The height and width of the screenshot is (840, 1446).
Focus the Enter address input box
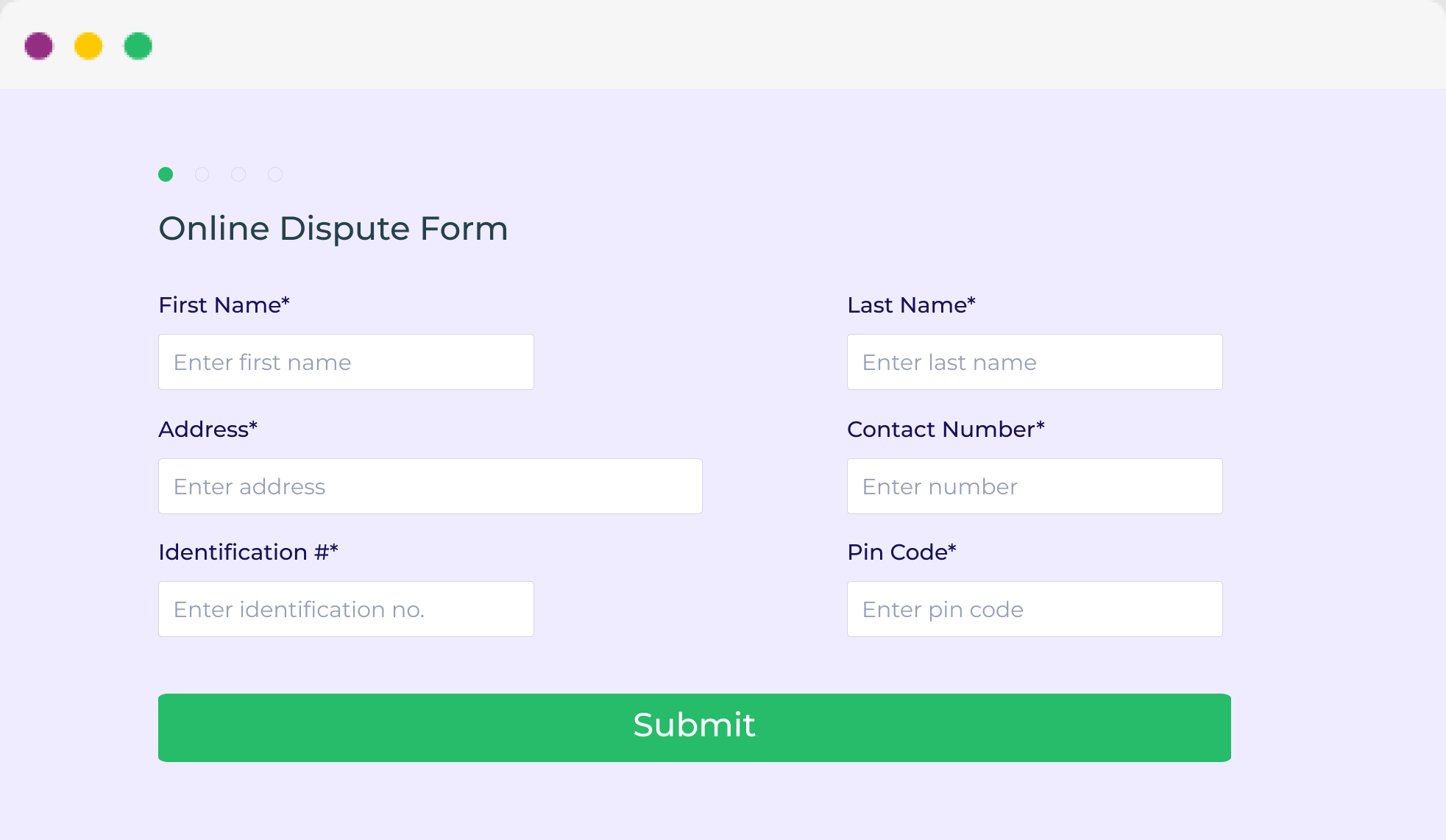tap(430, 486)
